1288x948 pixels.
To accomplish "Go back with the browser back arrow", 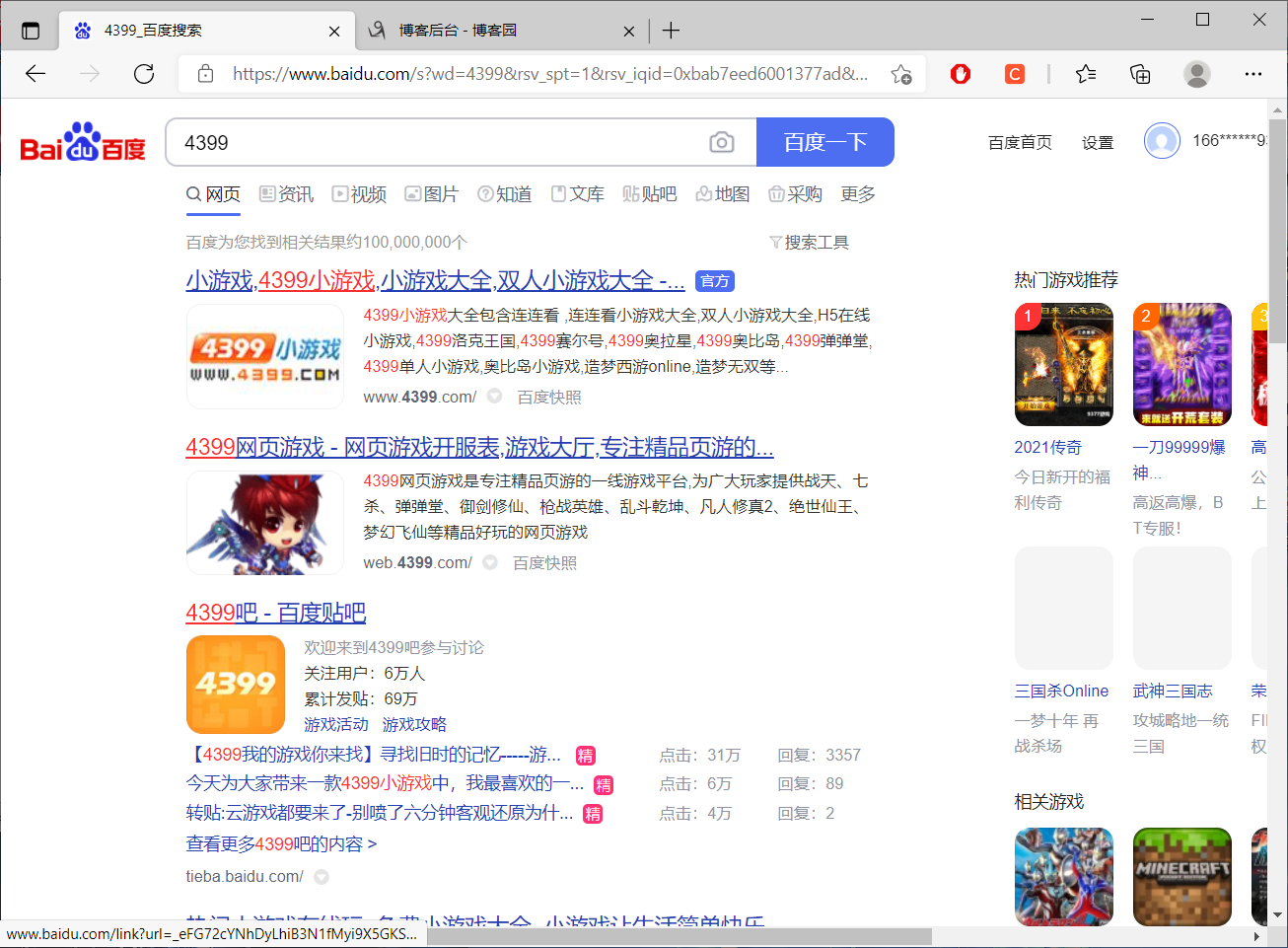I will click(36, 74).
